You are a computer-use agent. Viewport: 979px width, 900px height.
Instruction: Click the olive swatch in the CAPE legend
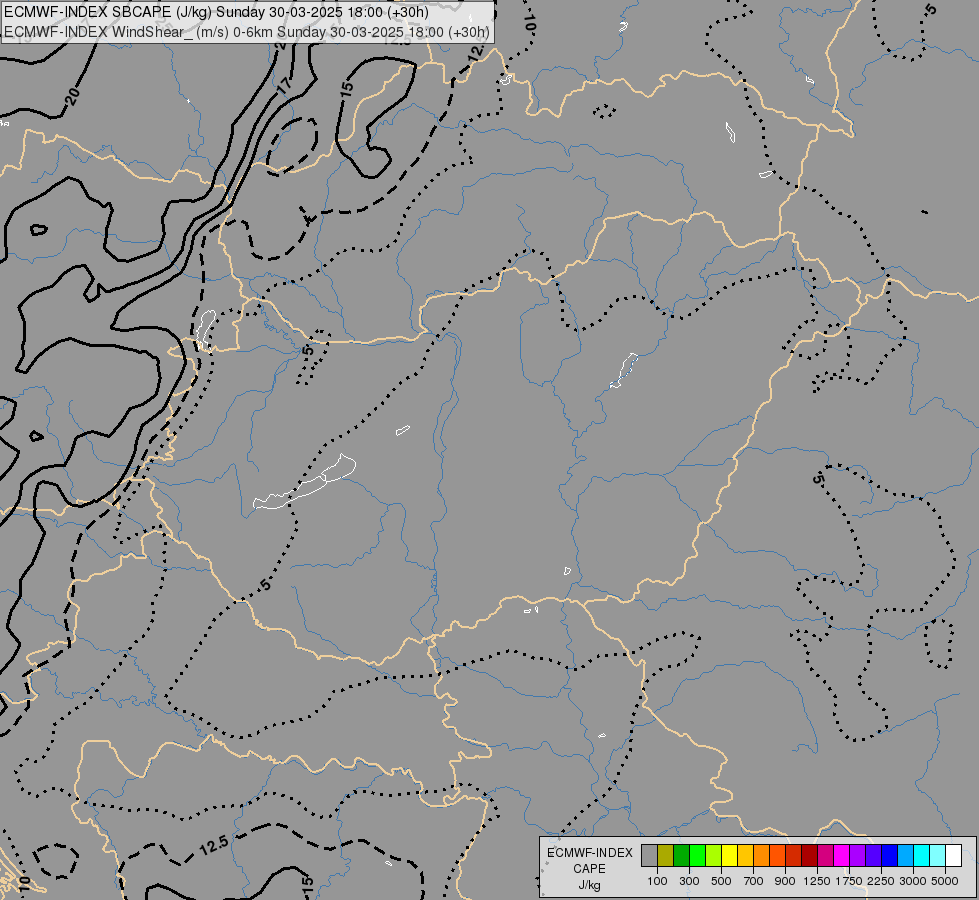click(x=666, y=856)
